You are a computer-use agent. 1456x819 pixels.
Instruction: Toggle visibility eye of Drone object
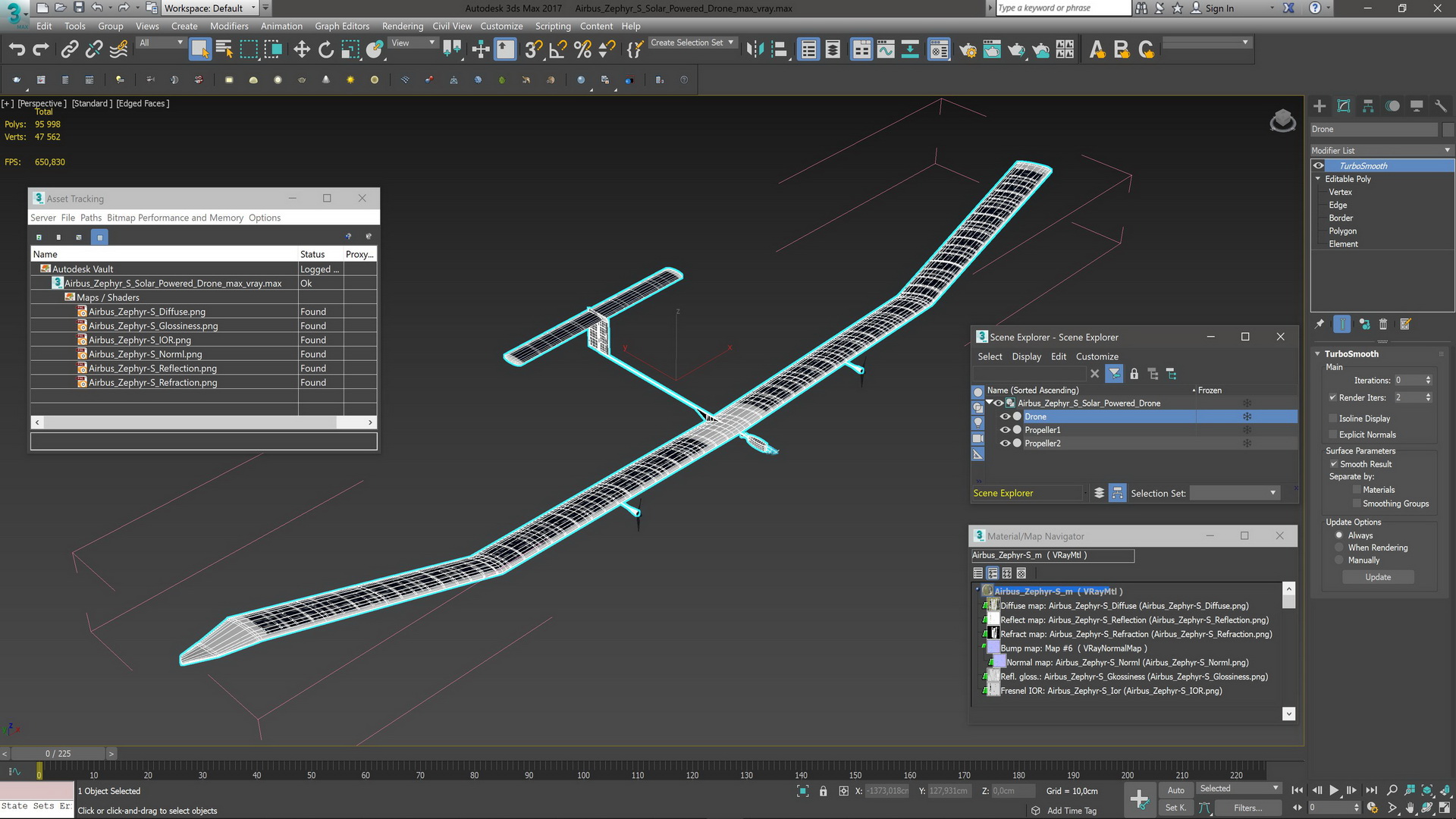(x=1005, y=417)
